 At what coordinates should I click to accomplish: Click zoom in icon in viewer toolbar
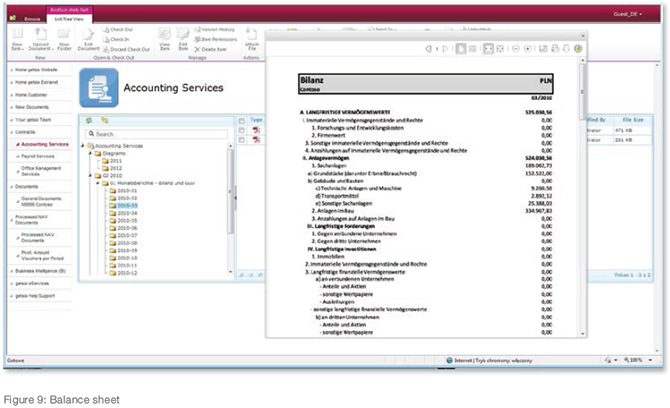pos(528,49)
